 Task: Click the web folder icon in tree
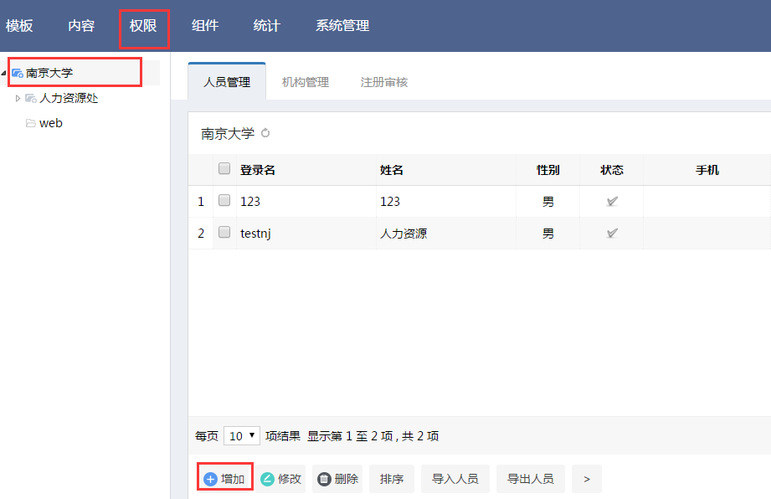pos(31,123)
